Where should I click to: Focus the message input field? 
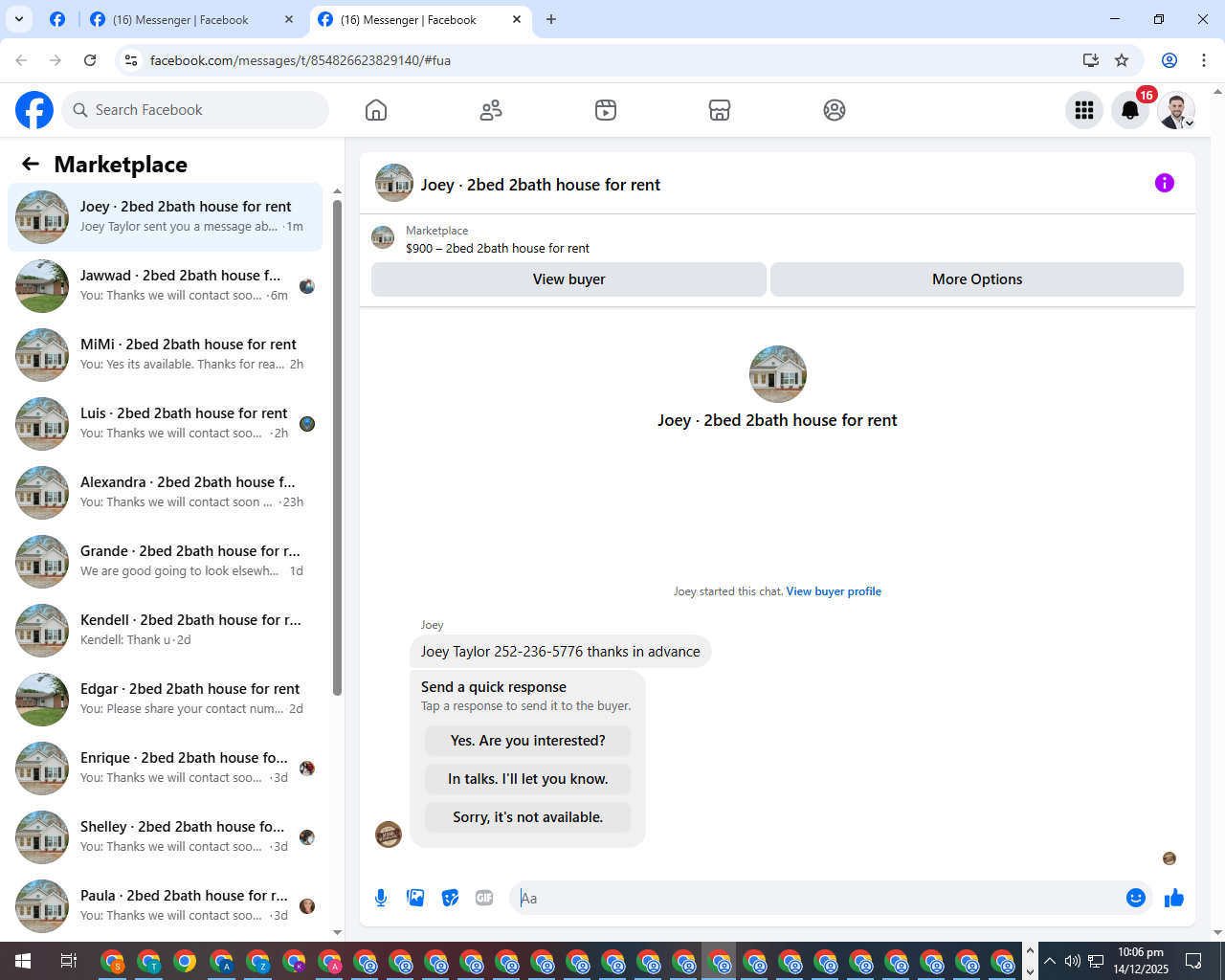pos(818,898)
